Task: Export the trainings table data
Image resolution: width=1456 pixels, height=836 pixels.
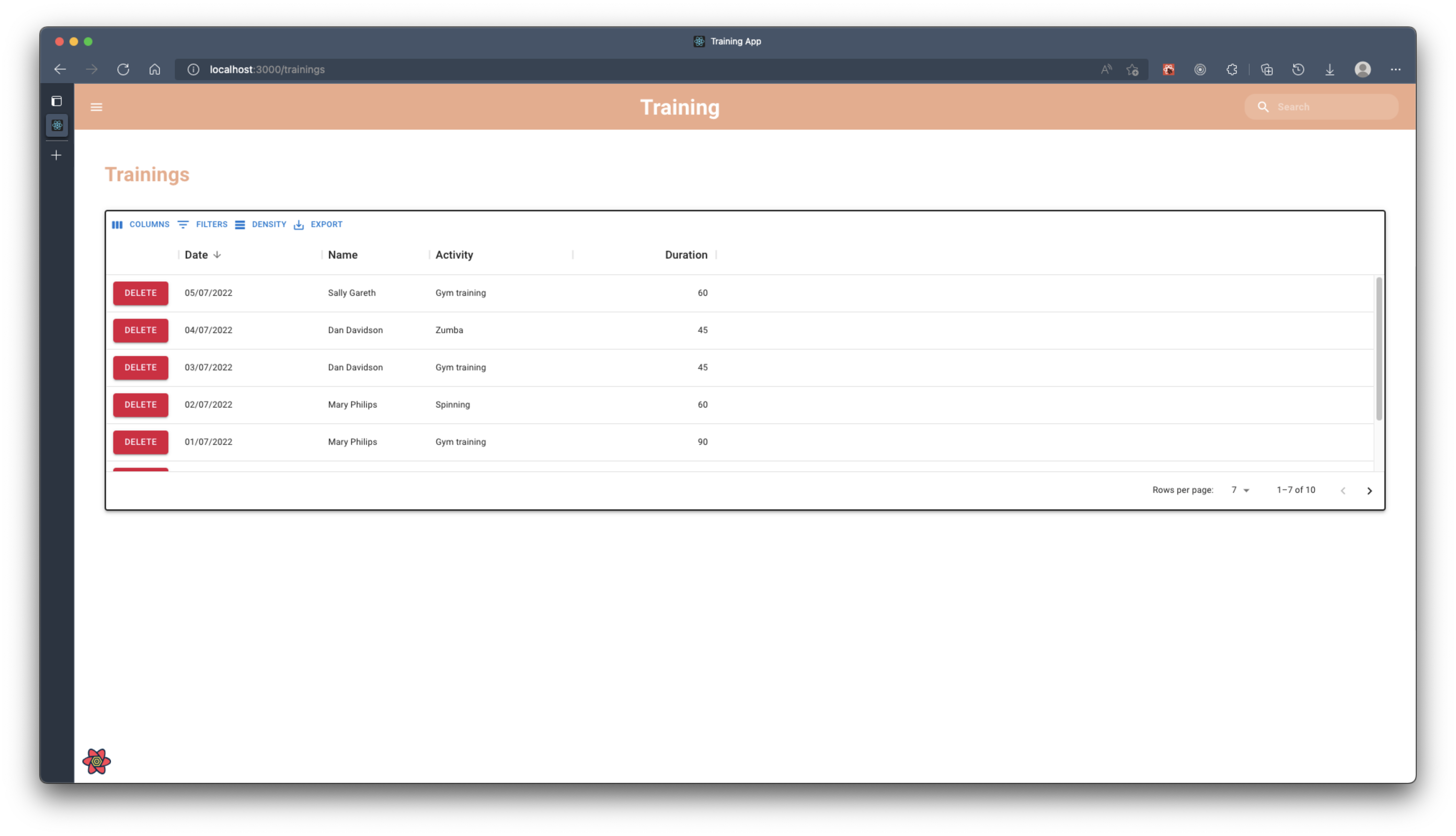Action: click(x=318, y=225)
